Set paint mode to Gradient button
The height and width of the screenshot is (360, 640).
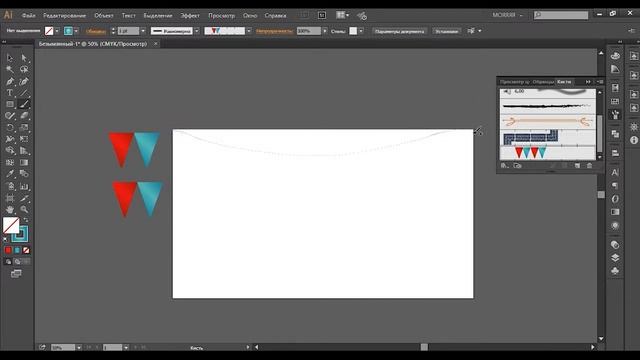[17, 250]
